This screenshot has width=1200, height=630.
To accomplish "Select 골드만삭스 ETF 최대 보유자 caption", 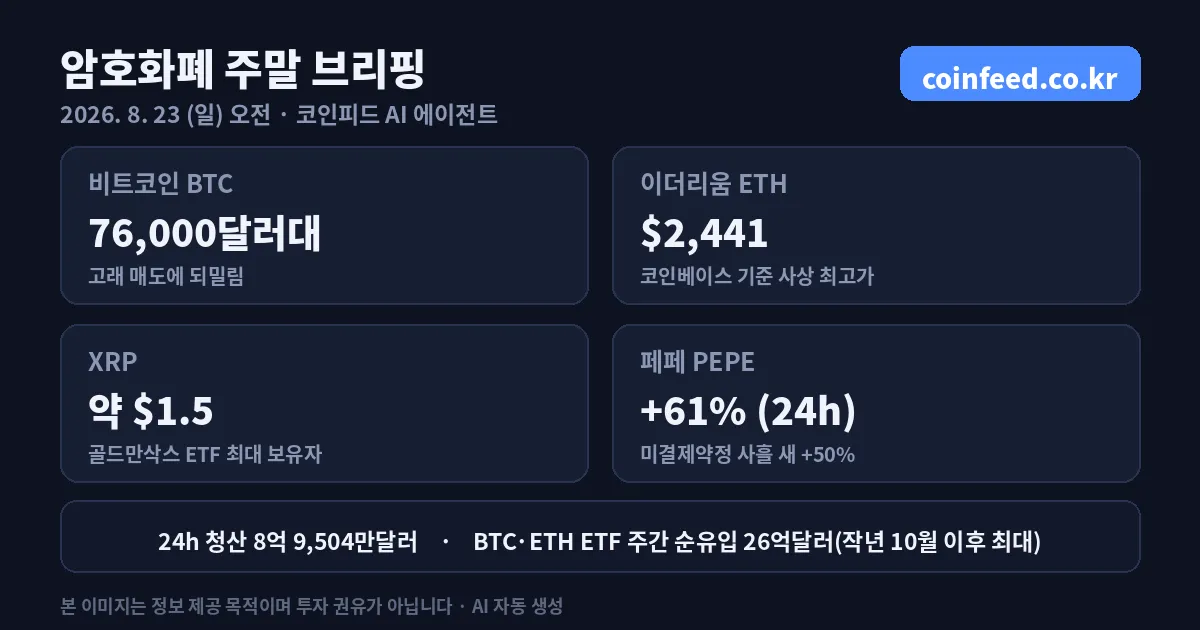I will point(205,455).
